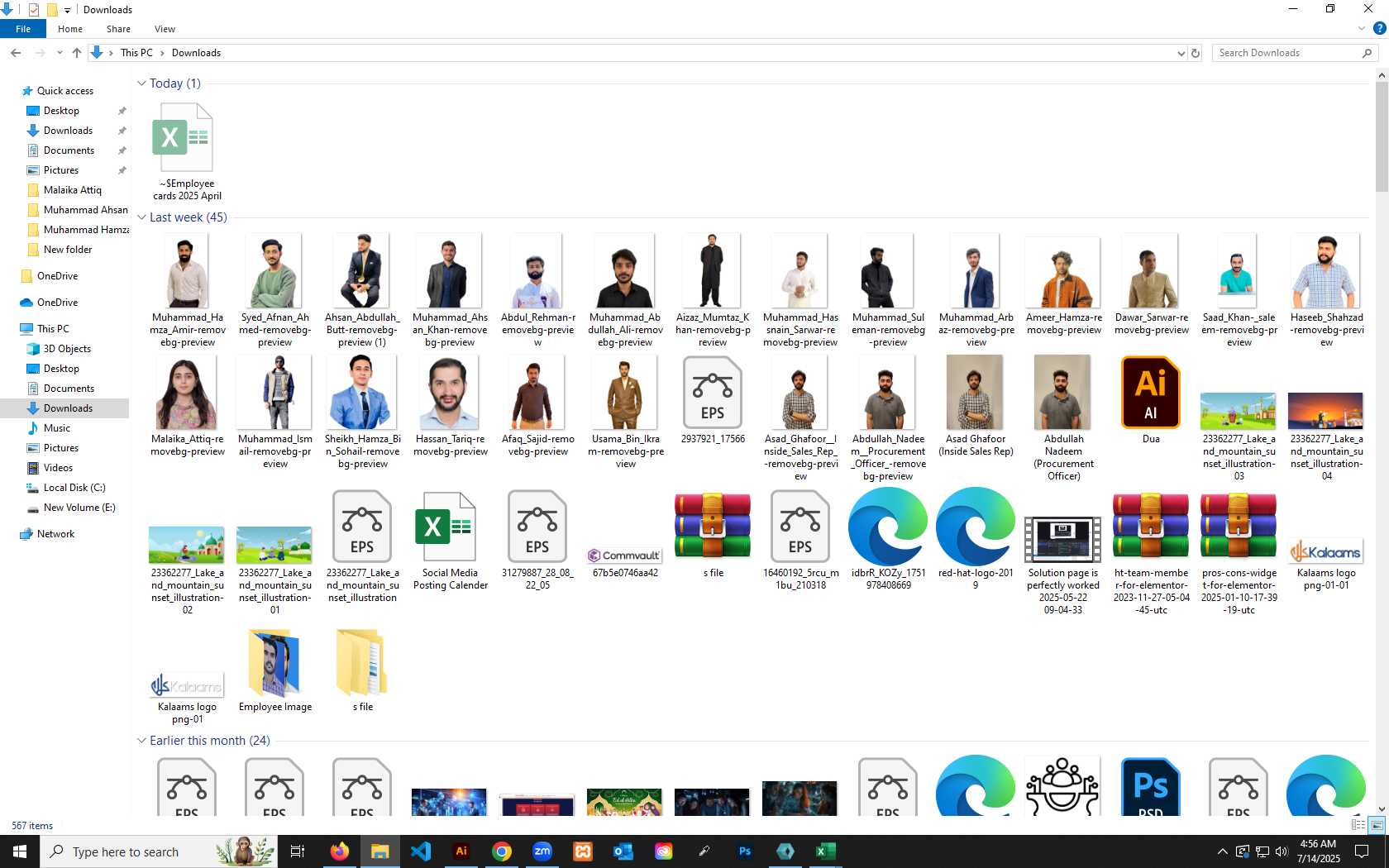Open the ht-team-member-for-elementor archive
This screenshot has width=1389, height=868.
[1151, 553]
